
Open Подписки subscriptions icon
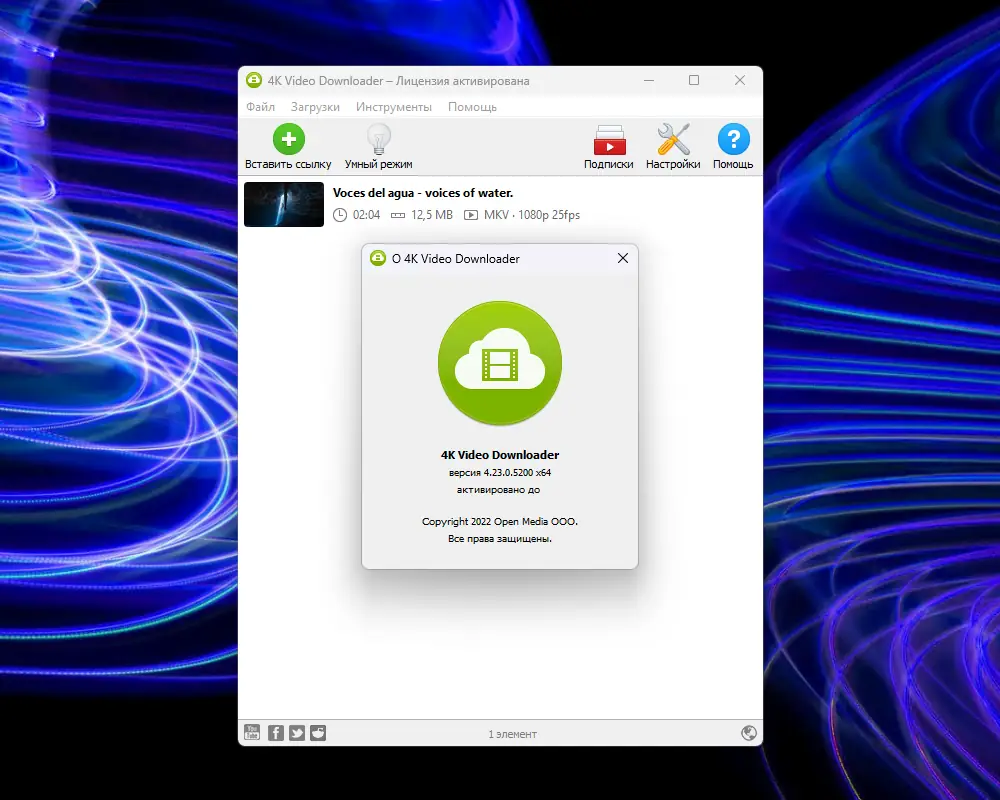point(609,140)
